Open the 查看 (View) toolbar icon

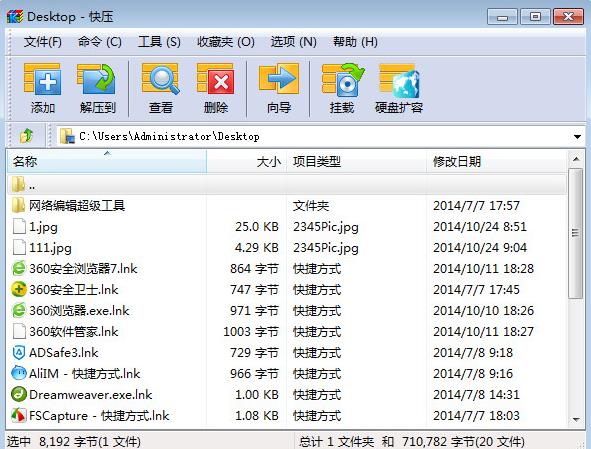coord(161,79)
